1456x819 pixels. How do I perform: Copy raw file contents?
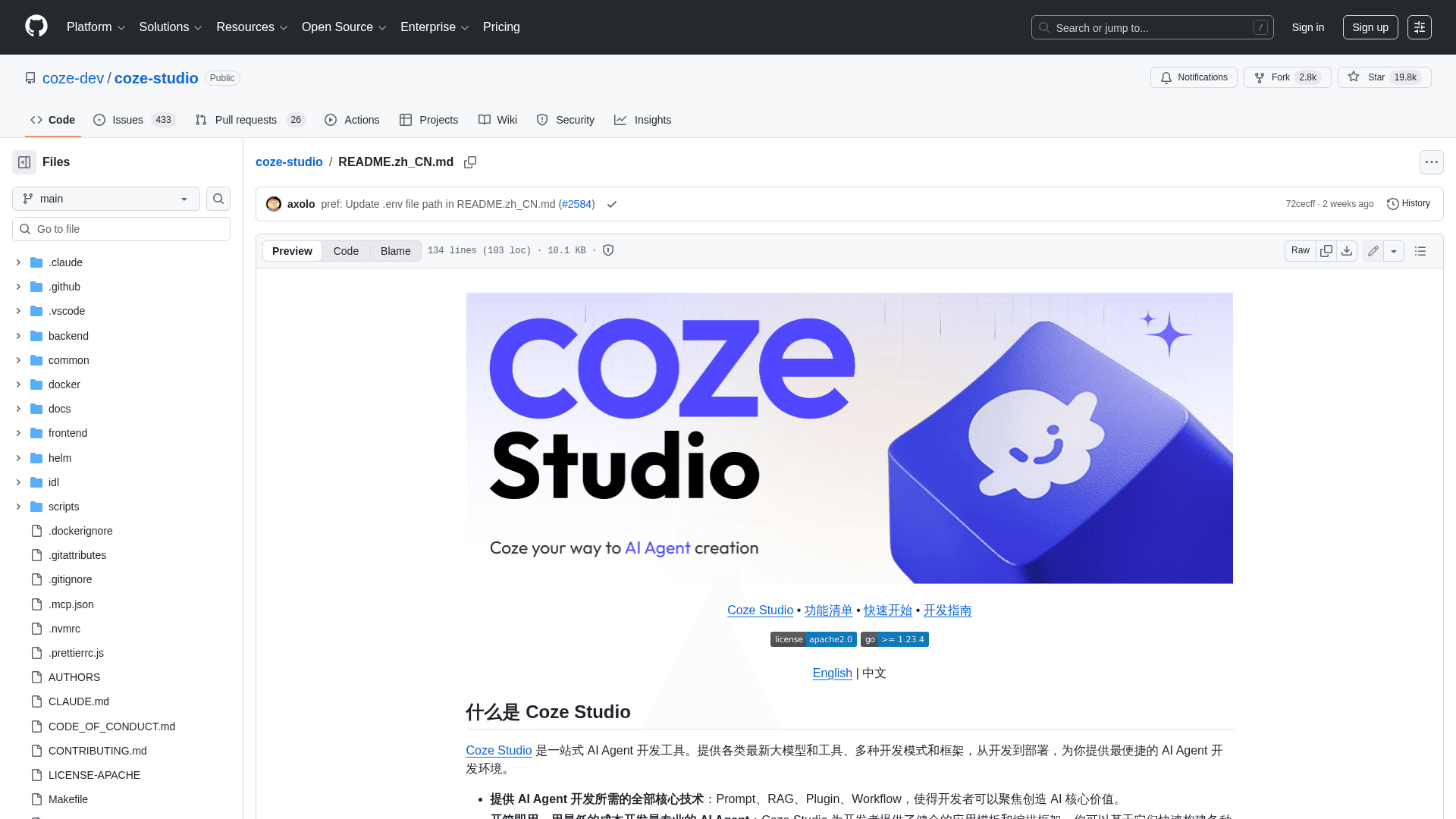(x=1326, y=250)
